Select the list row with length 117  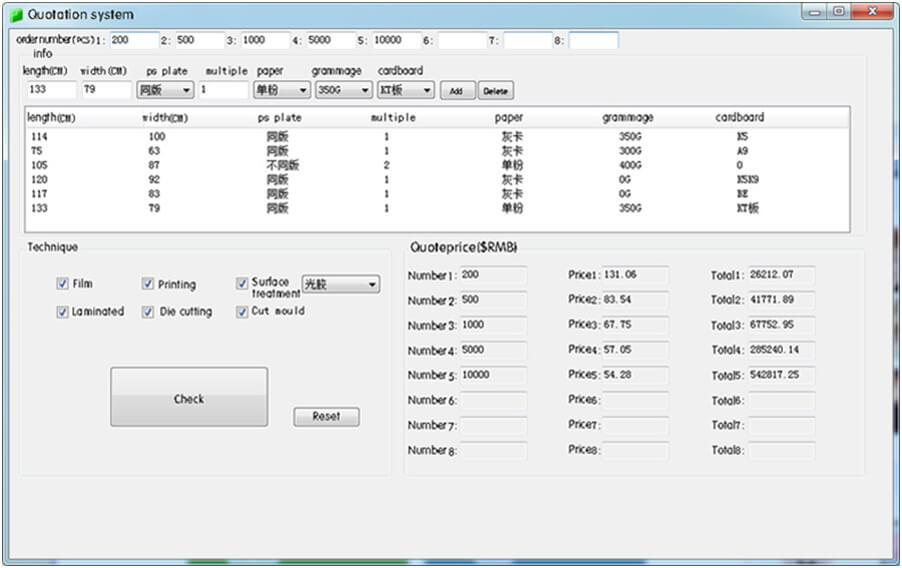tap(437, 194)
